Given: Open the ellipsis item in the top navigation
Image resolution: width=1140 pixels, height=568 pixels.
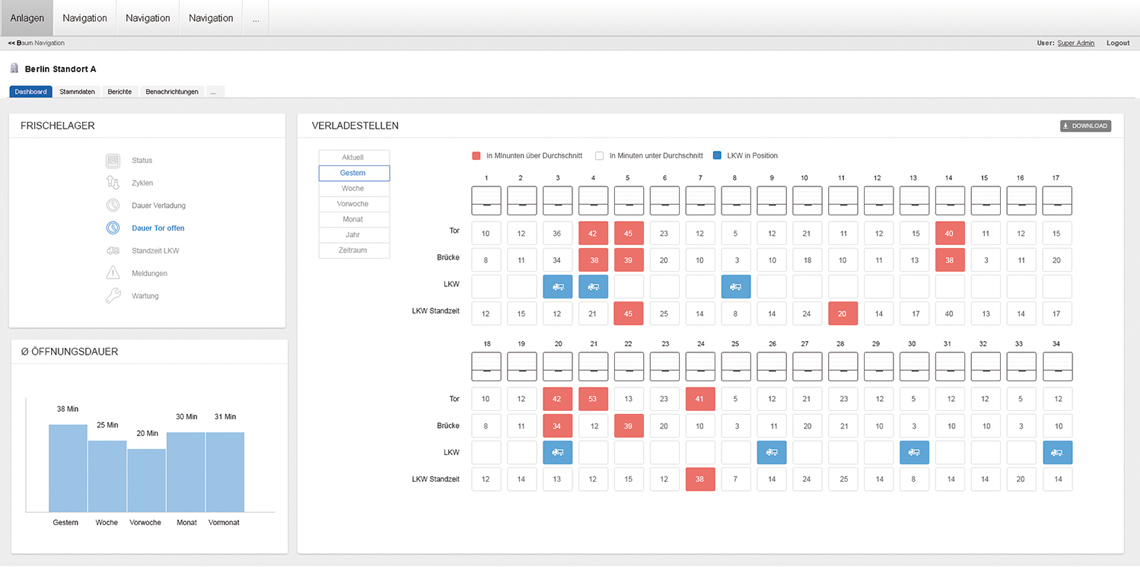Looking at the screenshot, I should (256, 18).
